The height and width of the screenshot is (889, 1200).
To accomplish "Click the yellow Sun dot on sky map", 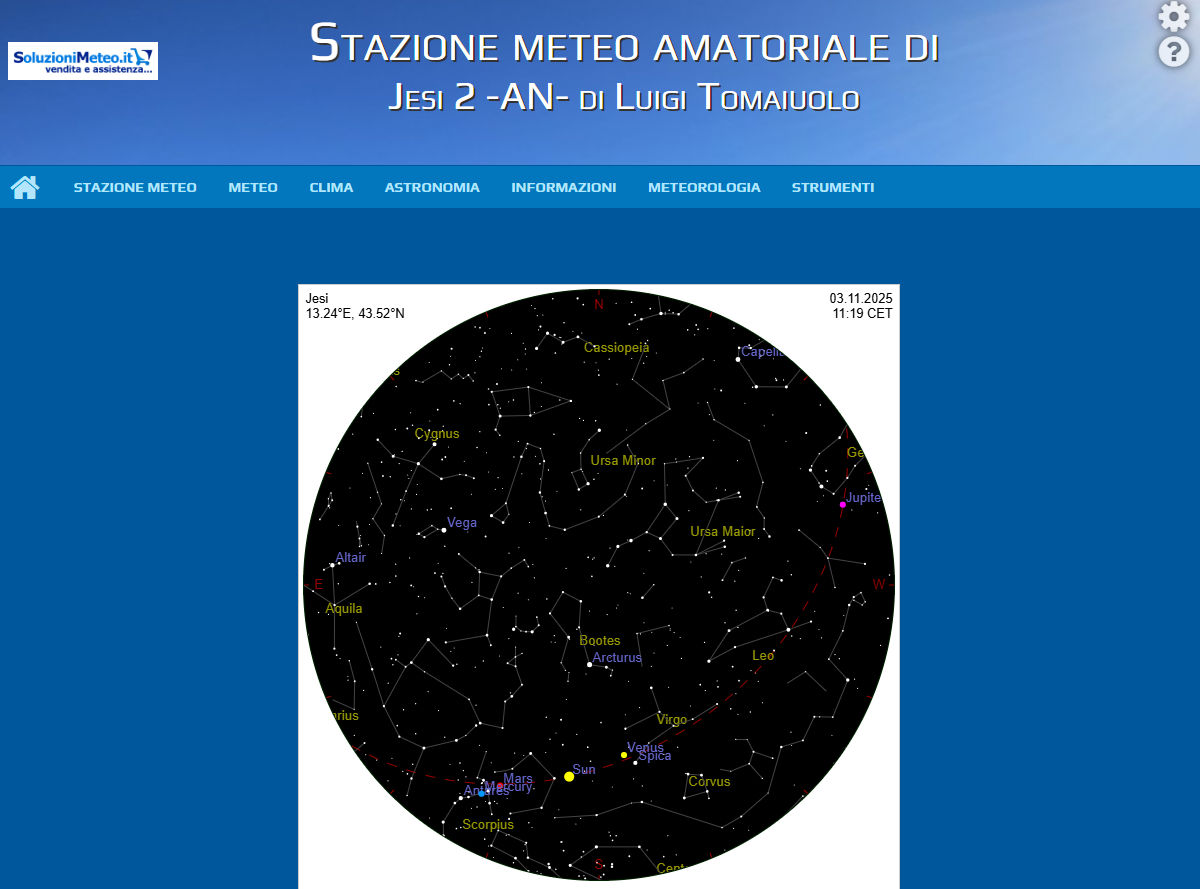I will click(x=569, y=776).
